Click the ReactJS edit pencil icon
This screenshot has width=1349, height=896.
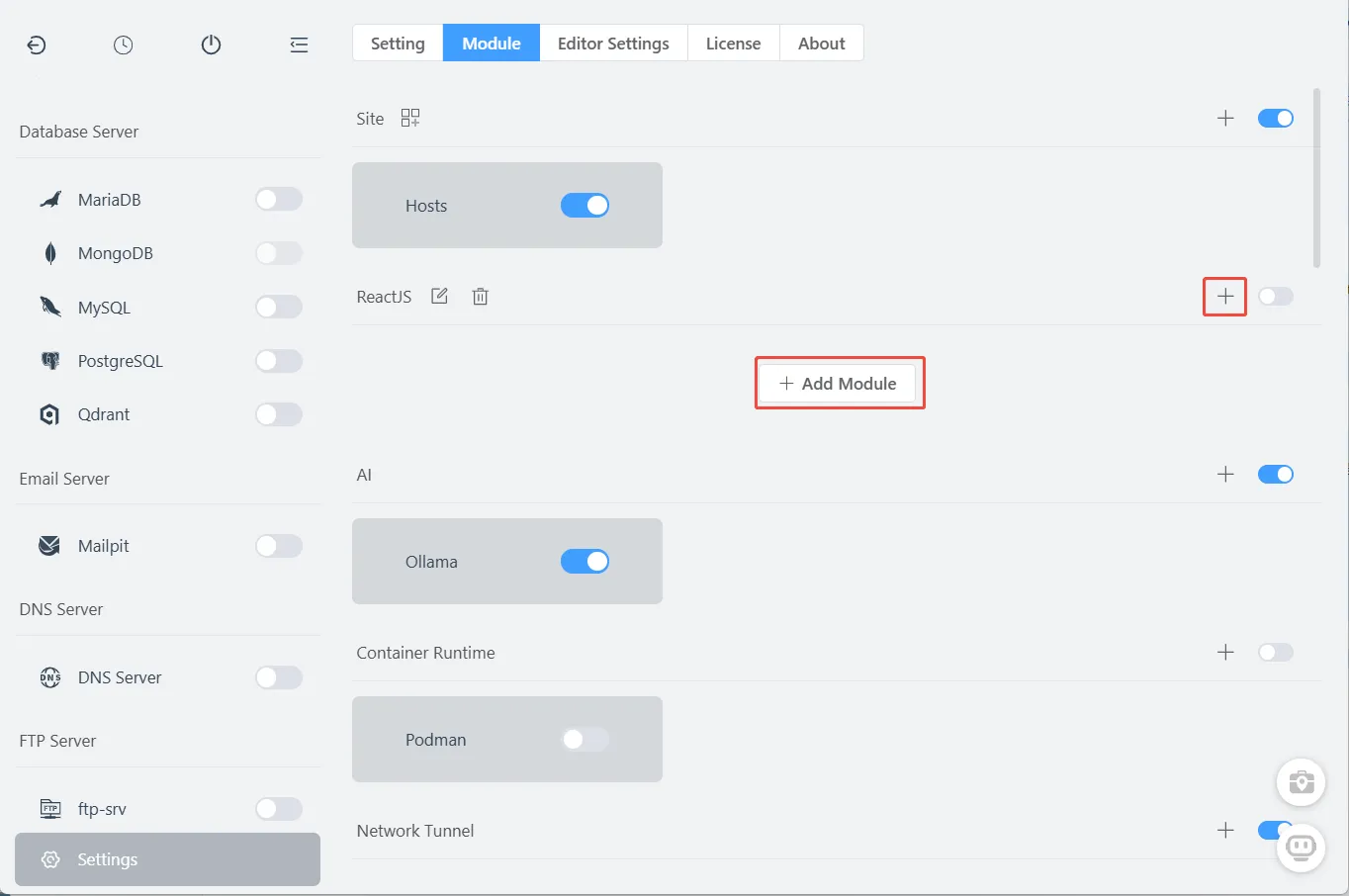click(x=440, y=297)
